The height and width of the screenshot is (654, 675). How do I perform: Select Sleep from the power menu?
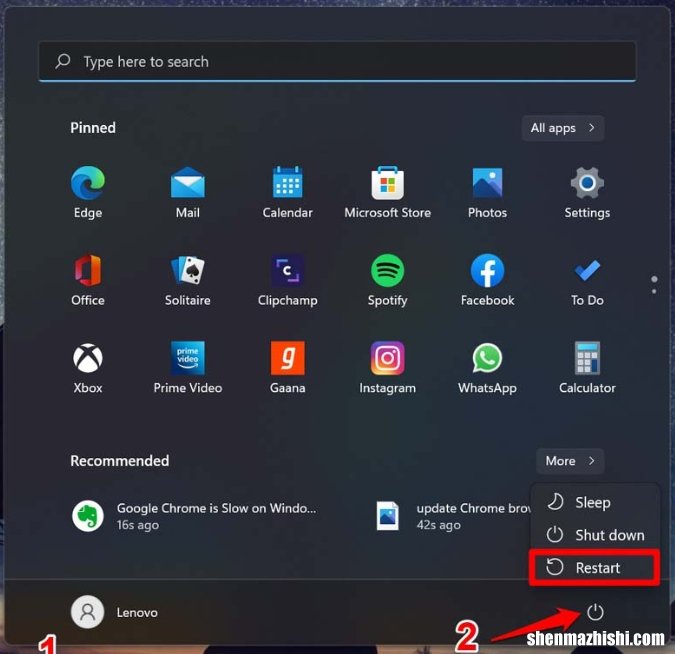pos(595,502)
